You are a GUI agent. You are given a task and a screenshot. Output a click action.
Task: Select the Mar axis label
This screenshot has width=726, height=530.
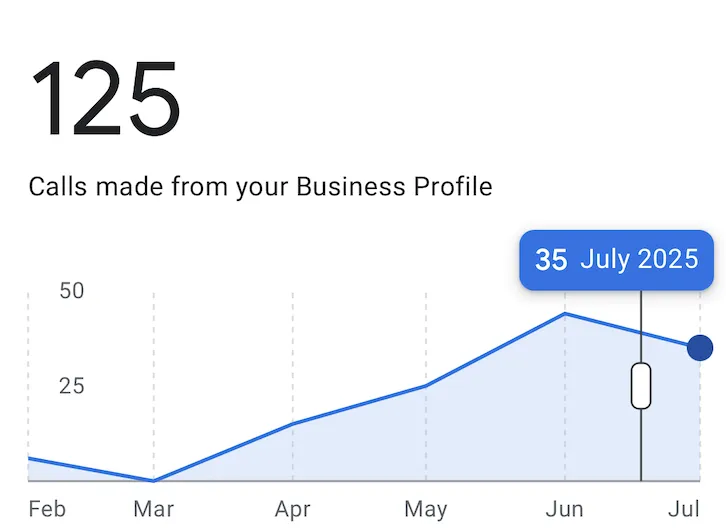[x=154, y=509]
